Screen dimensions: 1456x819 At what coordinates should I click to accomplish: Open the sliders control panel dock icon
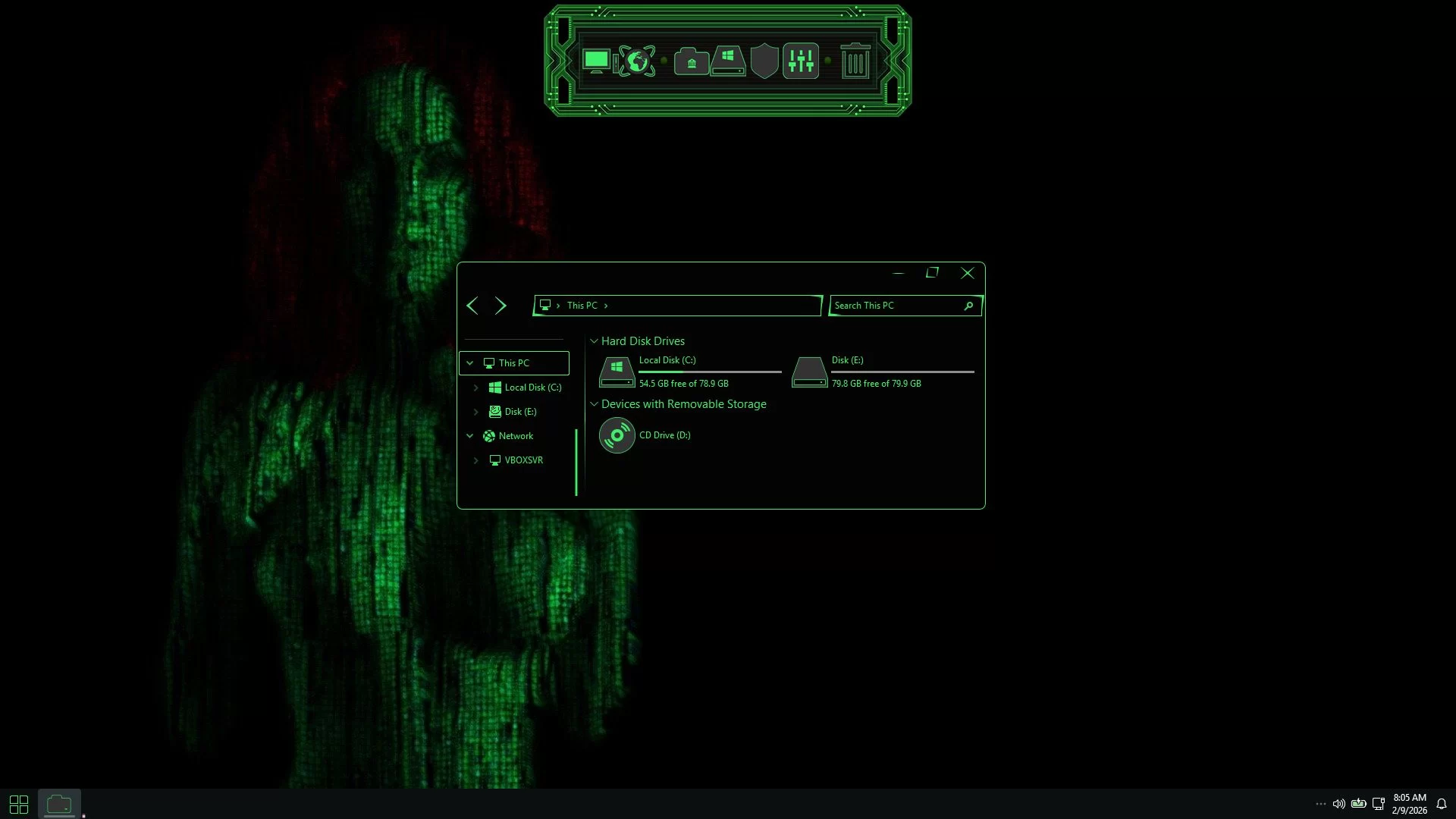[801, 61]
